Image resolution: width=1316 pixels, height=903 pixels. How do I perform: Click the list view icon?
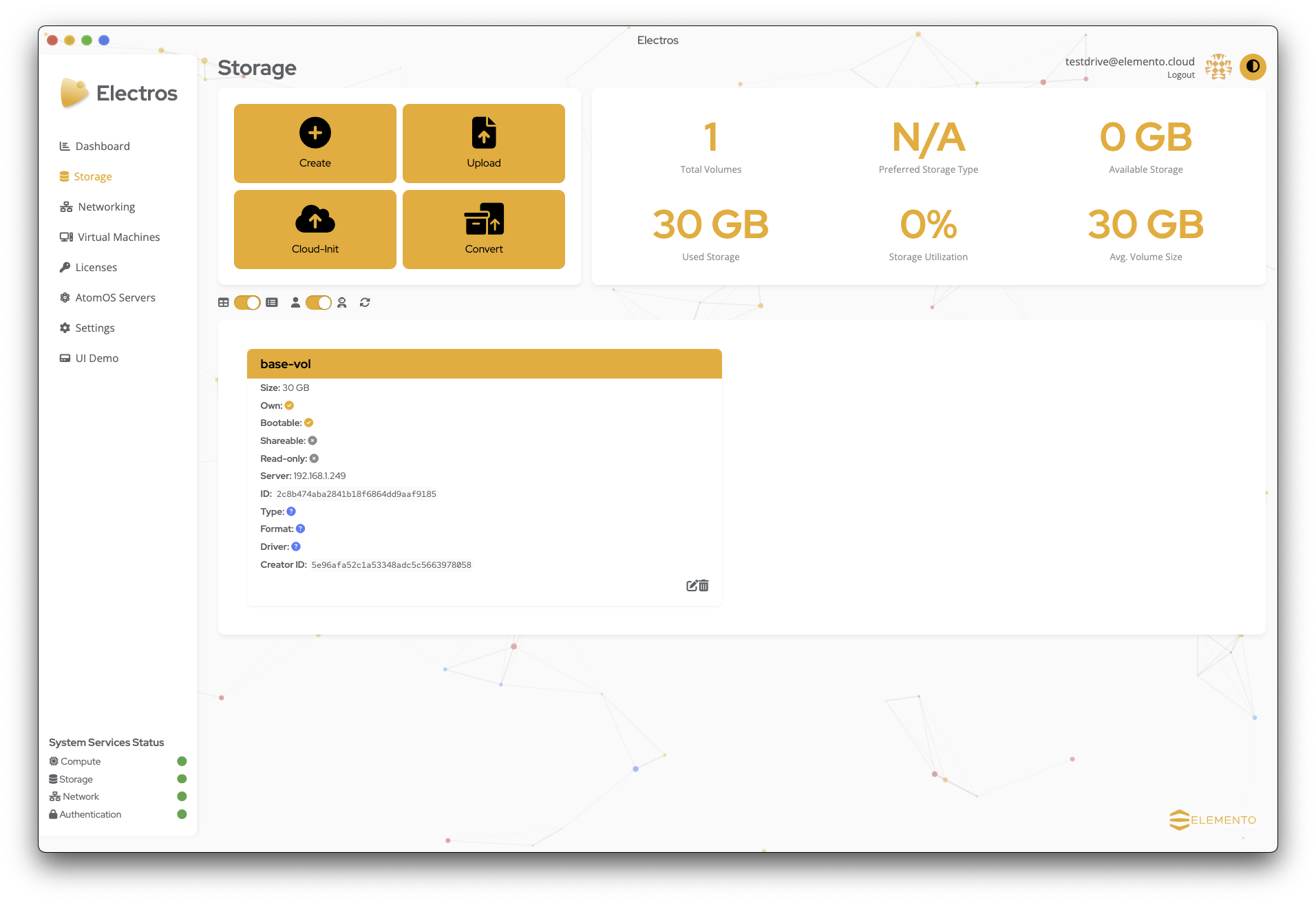[x=272, y=302]
